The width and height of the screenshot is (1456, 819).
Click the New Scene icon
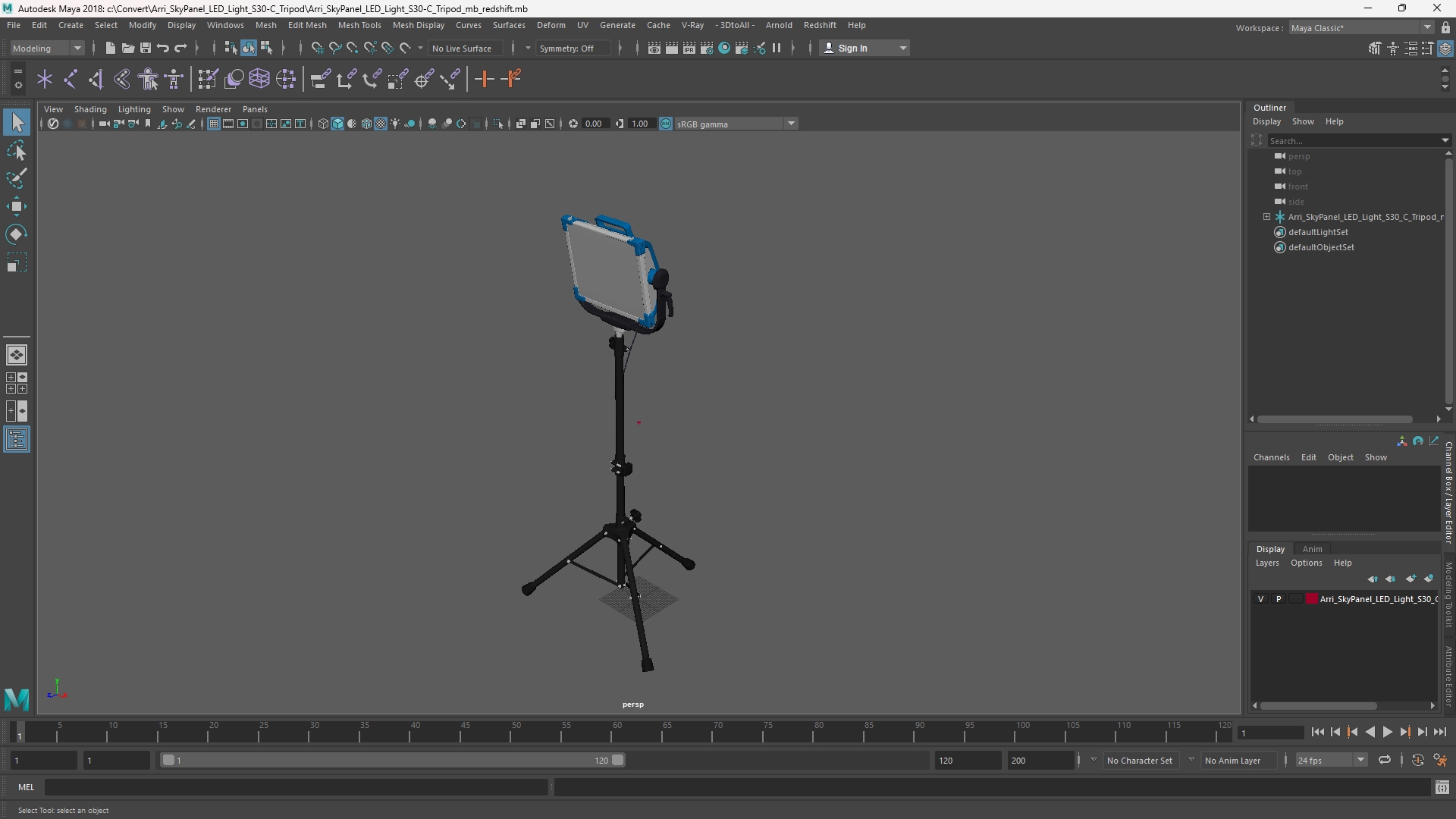110,48
